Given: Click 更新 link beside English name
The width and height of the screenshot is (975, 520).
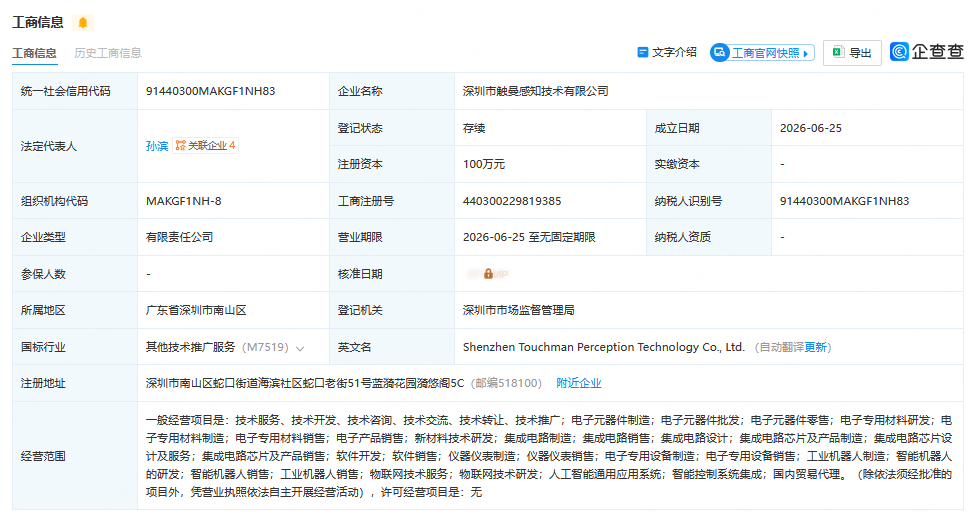Looking at the screenshot, I should point(815,347).
